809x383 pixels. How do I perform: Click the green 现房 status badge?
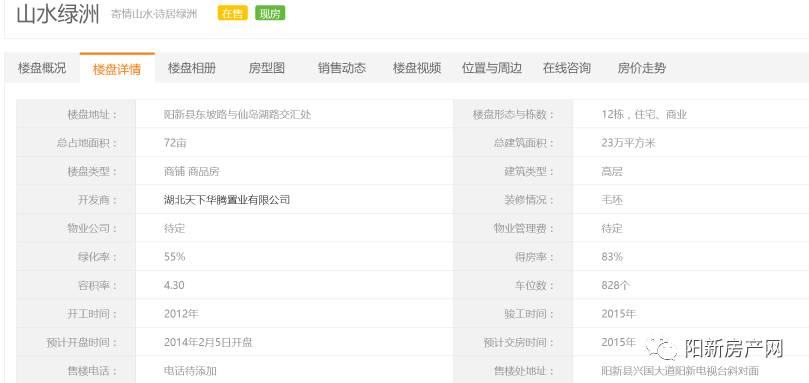coord(270,14)
